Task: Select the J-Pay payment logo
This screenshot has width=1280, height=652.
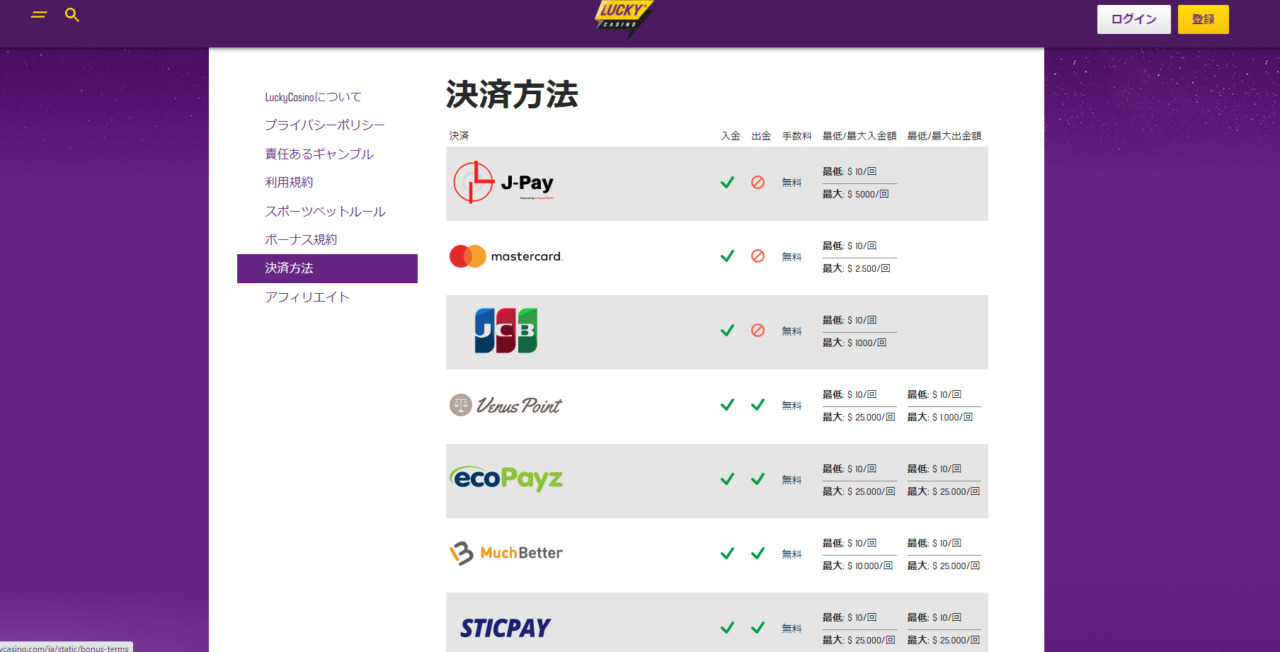Action: [503, 183]
